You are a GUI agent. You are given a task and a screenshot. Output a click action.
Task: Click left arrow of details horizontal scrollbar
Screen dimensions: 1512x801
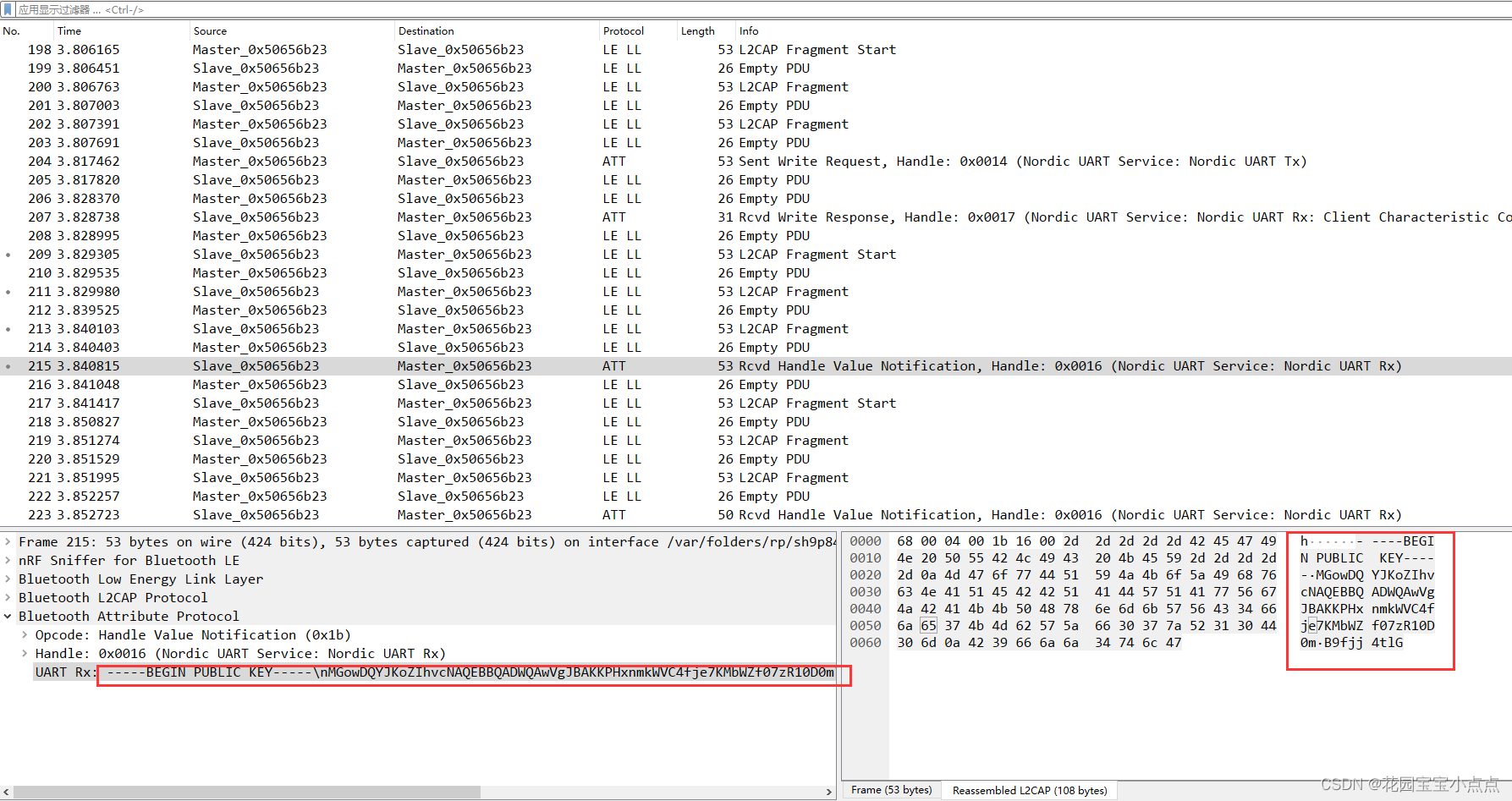click(x=7, y=793)
